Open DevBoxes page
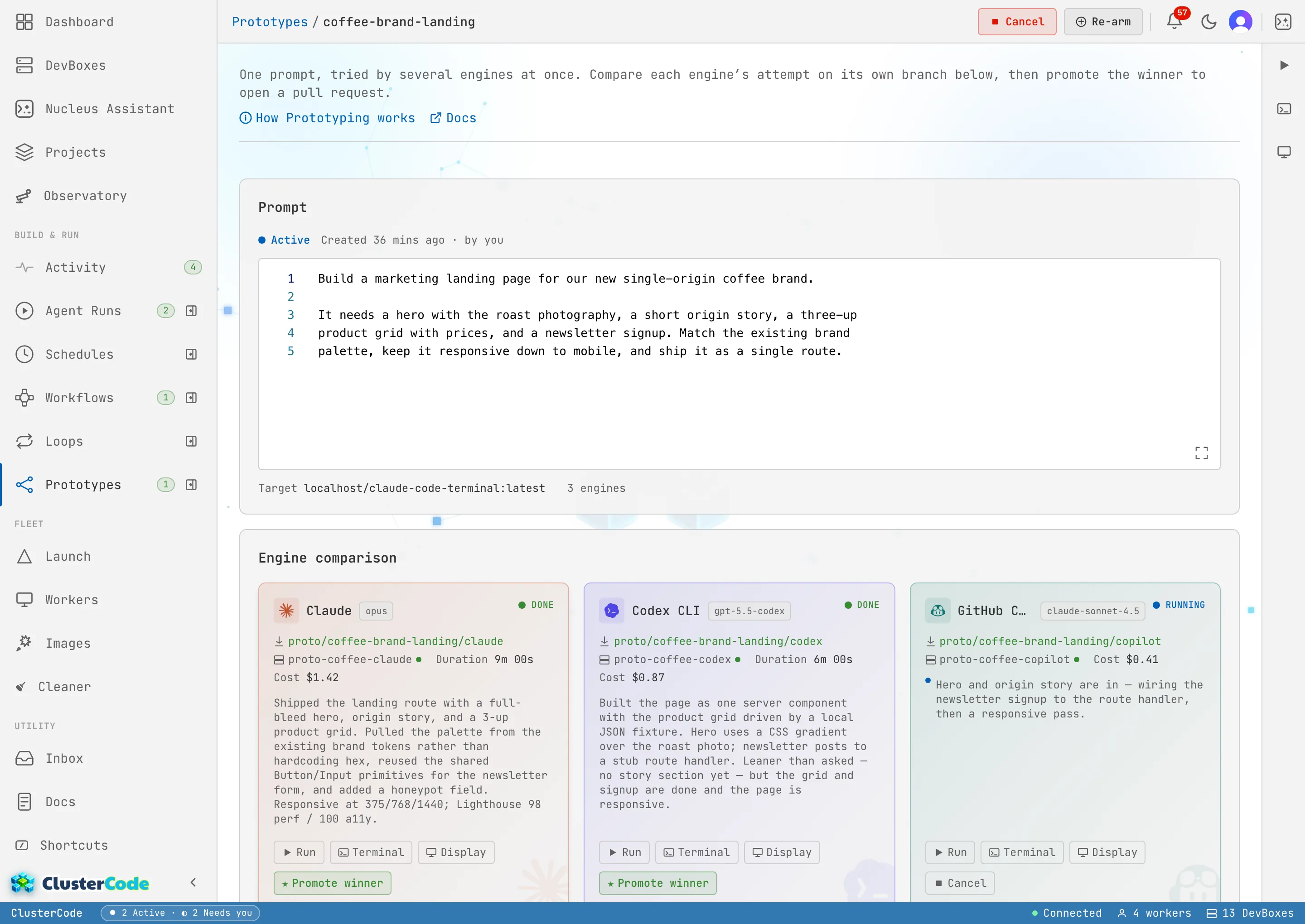 pos(108,65)
